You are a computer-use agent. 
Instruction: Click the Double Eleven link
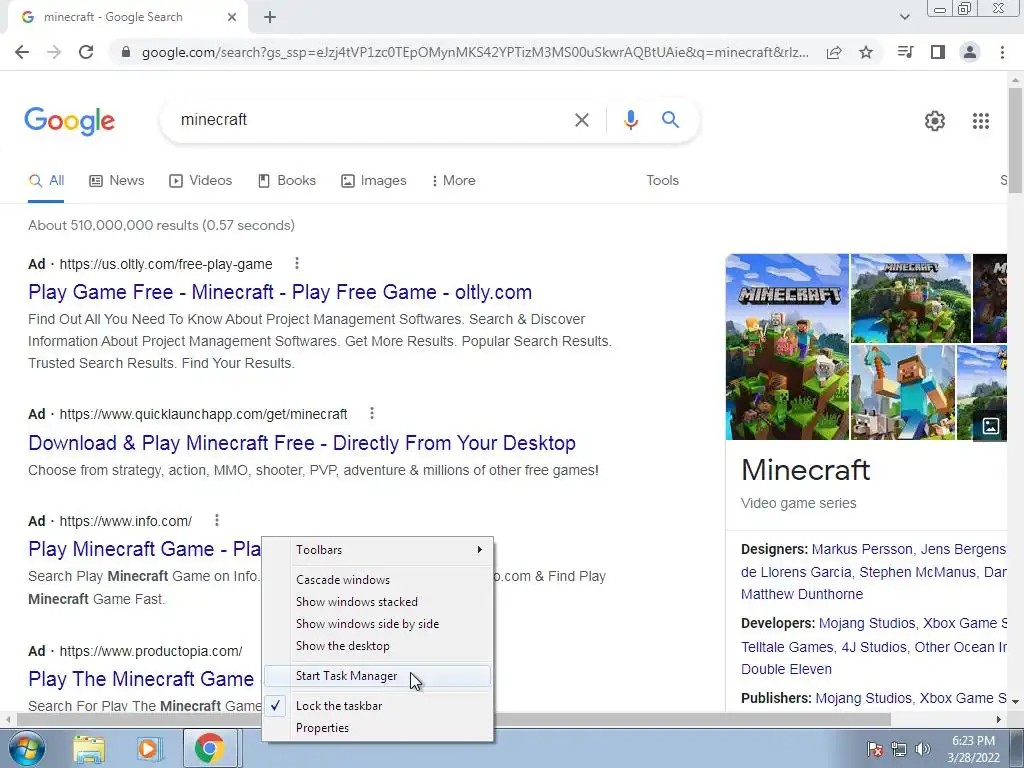click(x=786, y=669)
